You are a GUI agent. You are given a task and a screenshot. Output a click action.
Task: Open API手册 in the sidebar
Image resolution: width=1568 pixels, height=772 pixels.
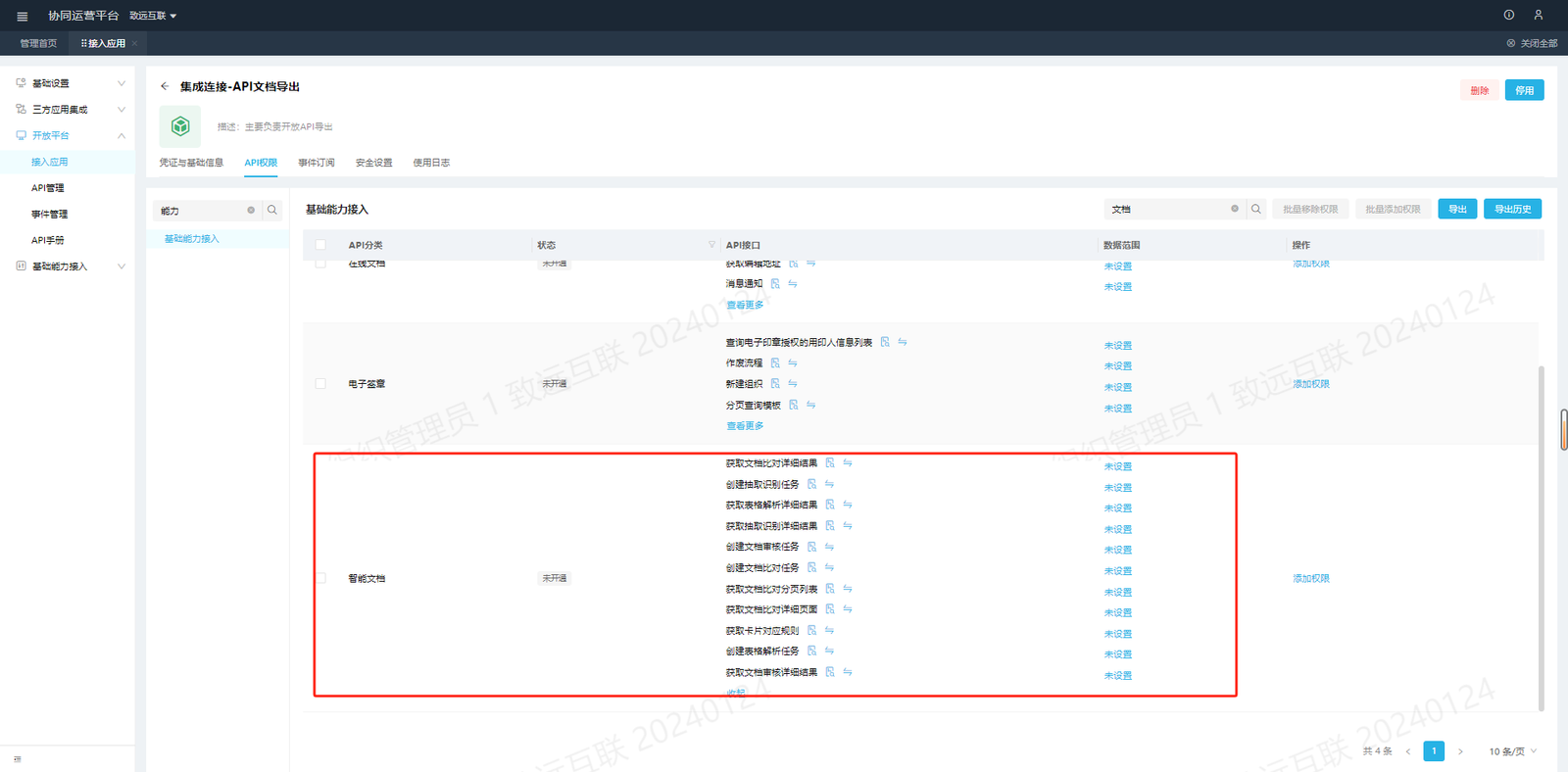coord(48,240)
